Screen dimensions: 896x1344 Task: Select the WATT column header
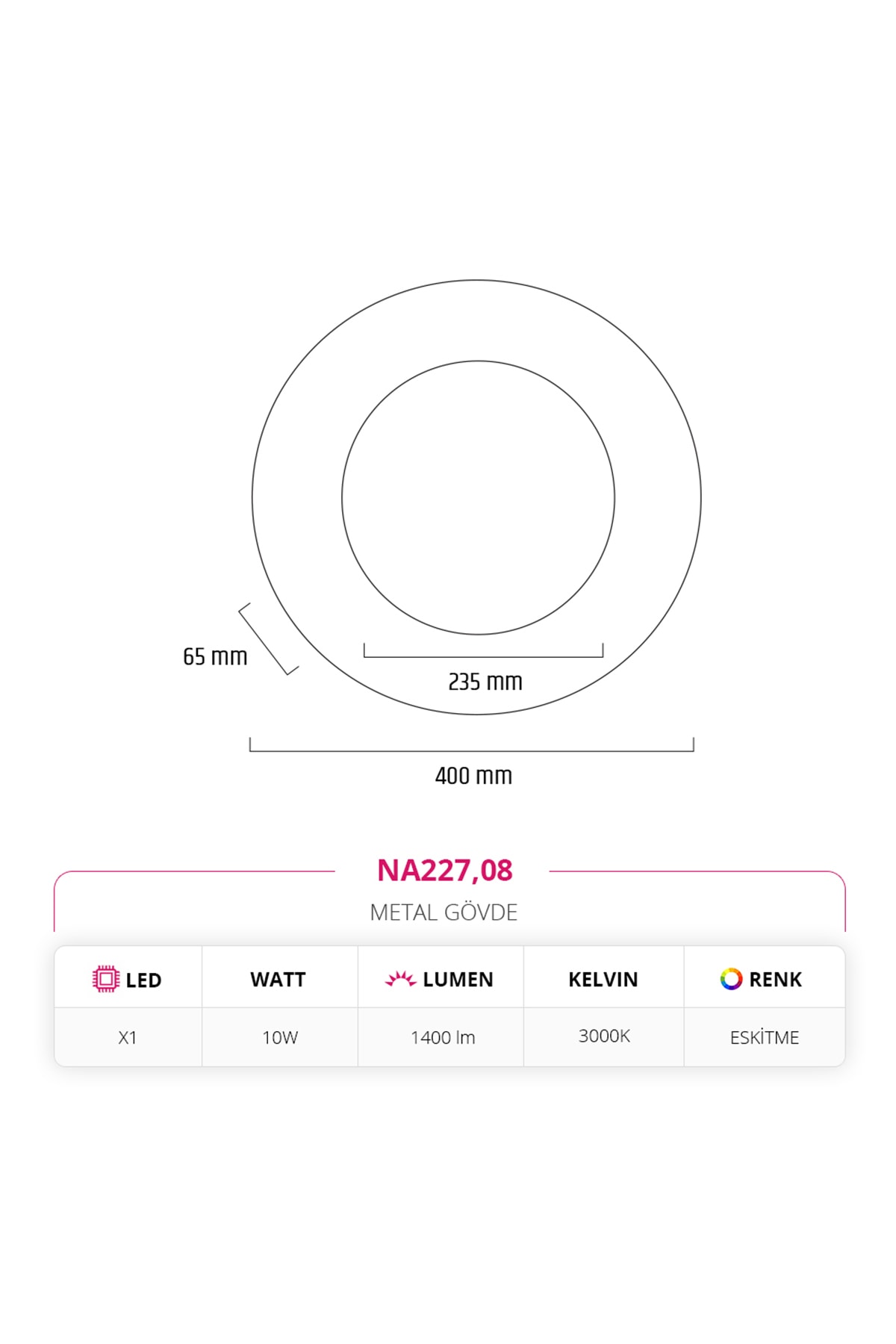(278, 979)
